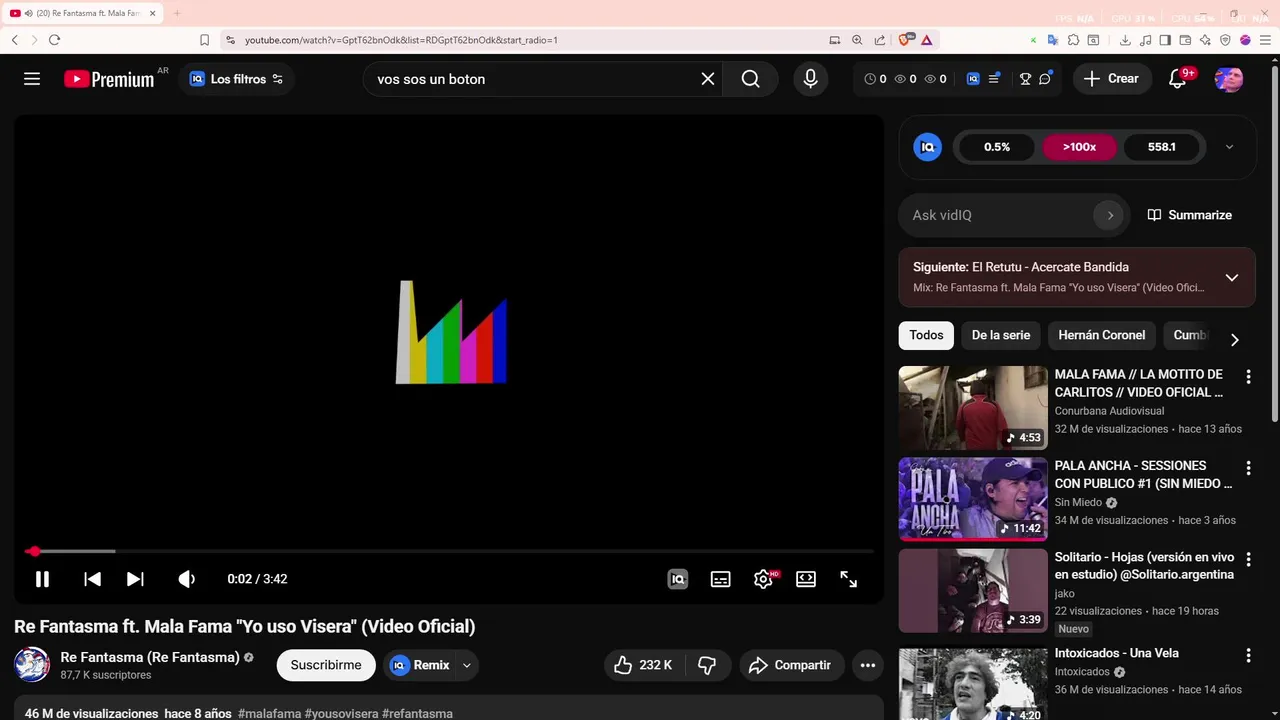Open the Brave Shields lion icon
This screenshot has height=720, width=1280.
pyautogui.click(x=905, y=40)
